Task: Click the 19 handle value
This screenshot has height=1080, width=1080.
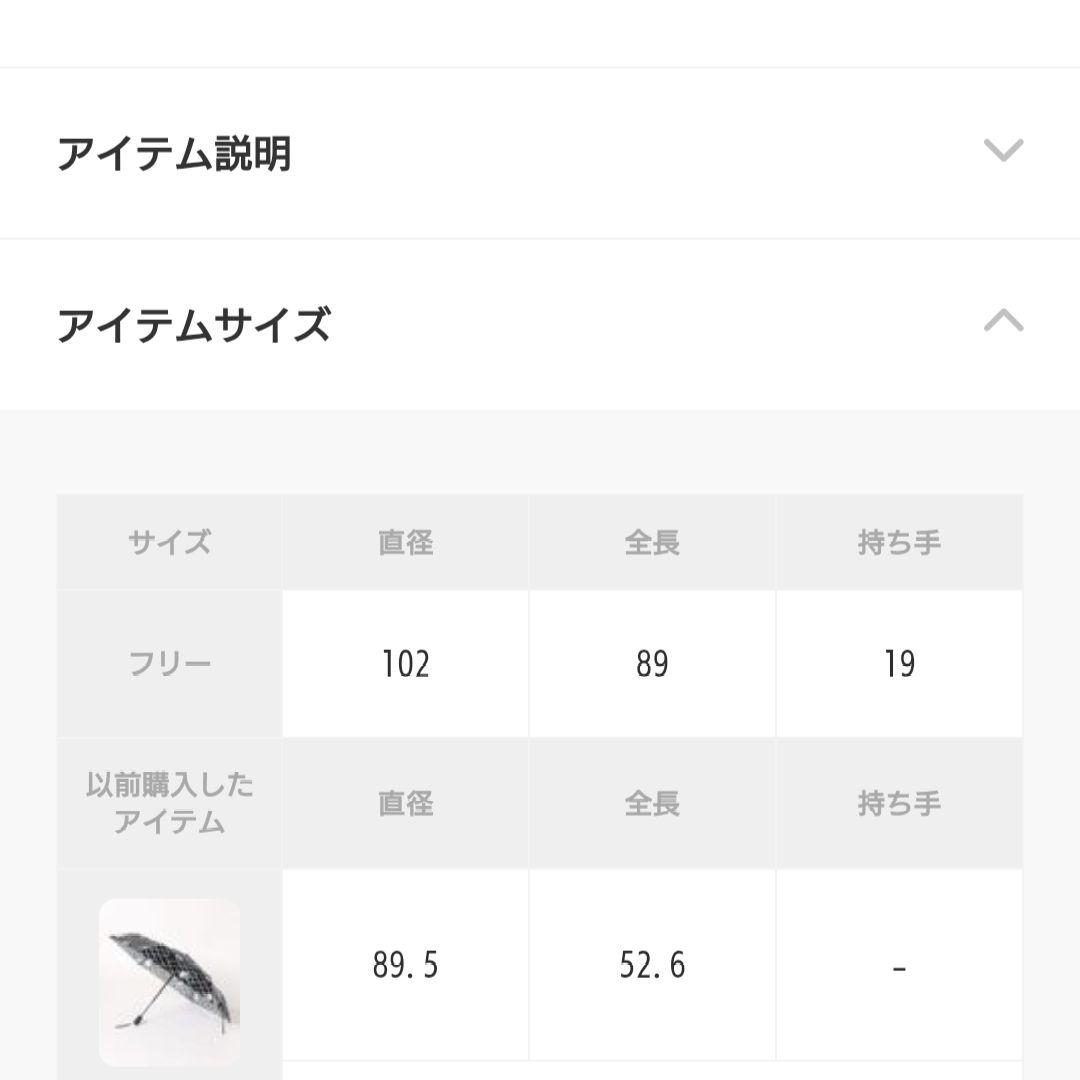Action: (899, 663)
